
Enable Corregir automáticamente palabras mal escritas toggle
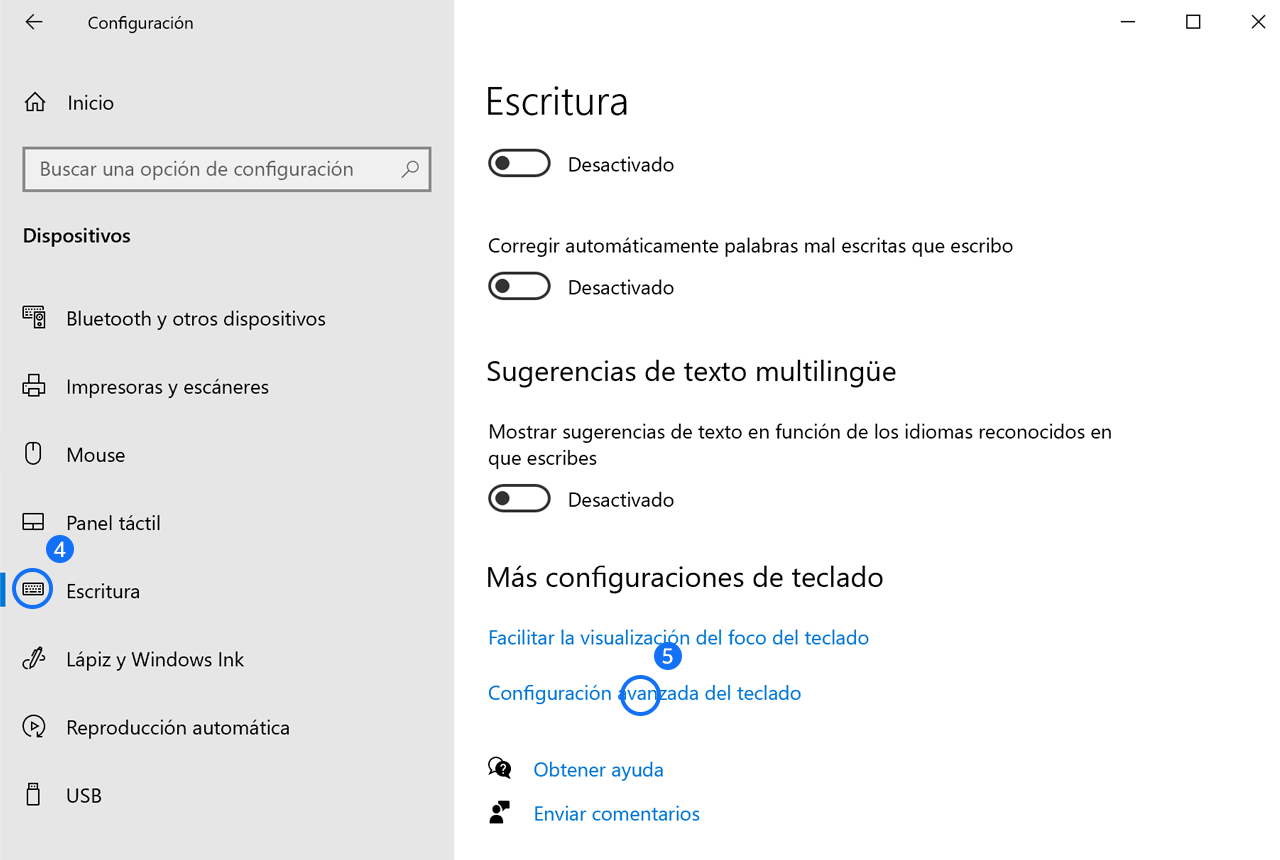[x=519, y=286]
